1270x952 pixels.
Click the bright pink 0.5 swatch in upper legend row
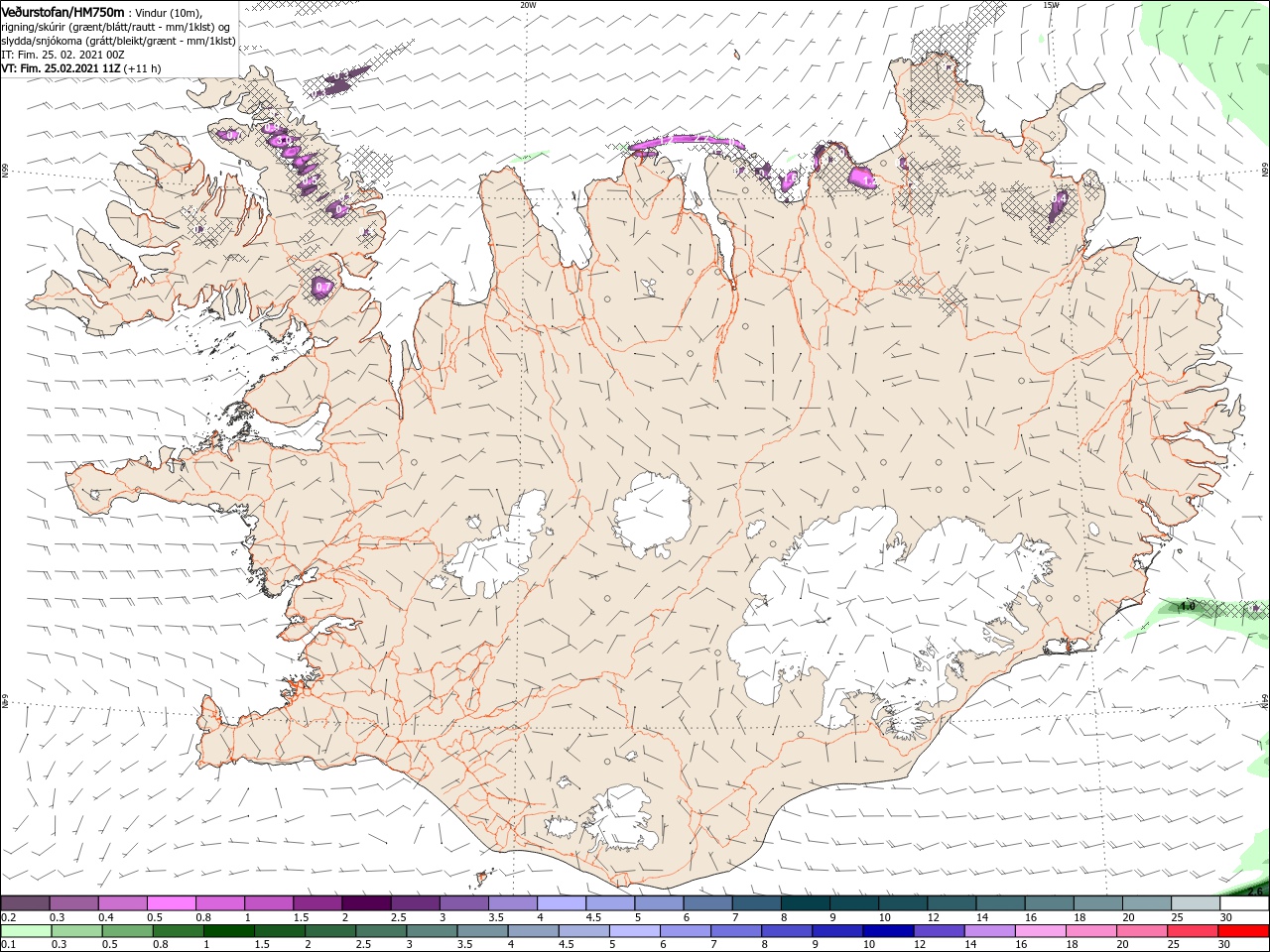click(172, 903)
